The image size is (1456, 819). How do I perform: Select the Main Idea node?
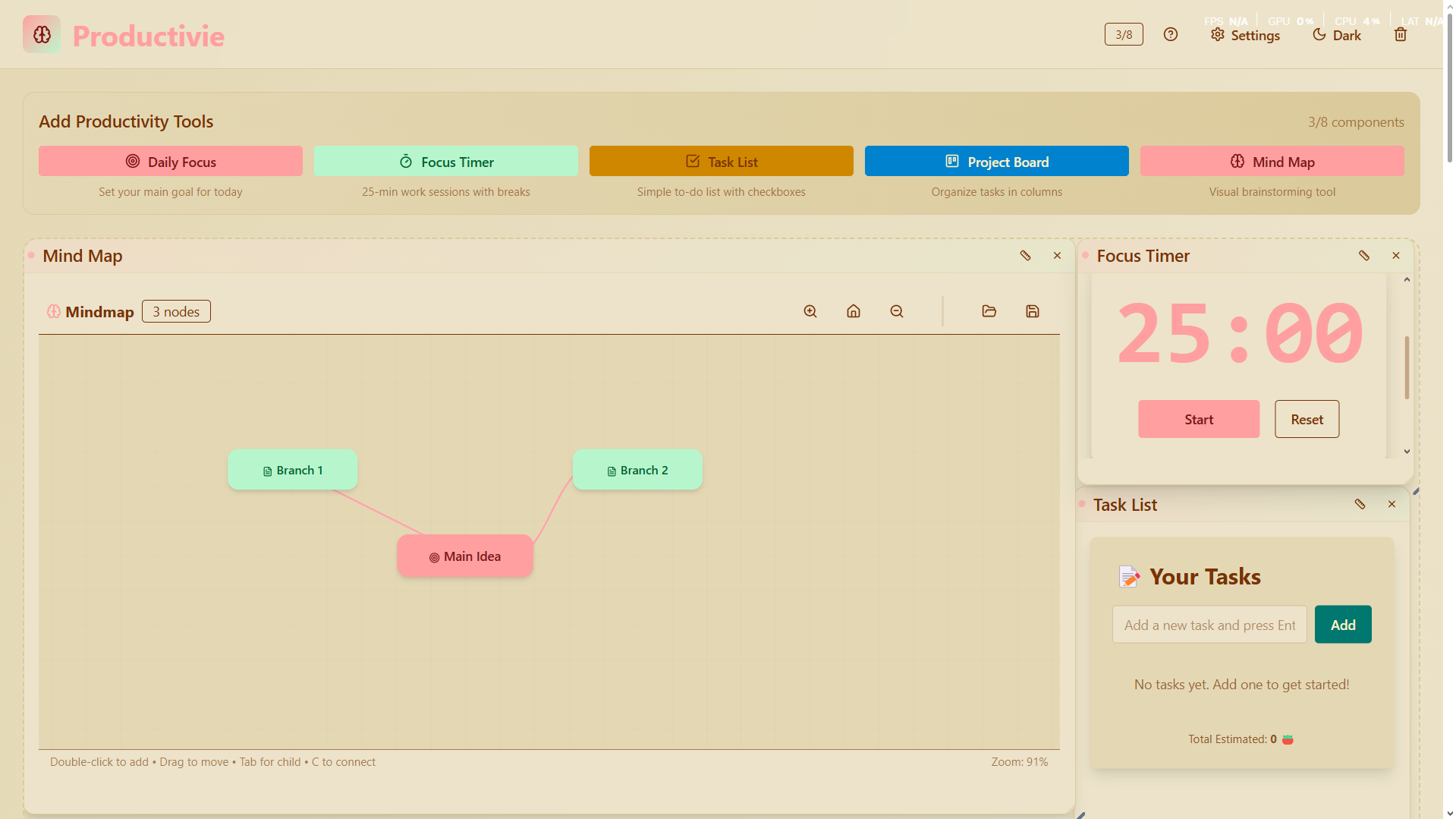(465, 556)
